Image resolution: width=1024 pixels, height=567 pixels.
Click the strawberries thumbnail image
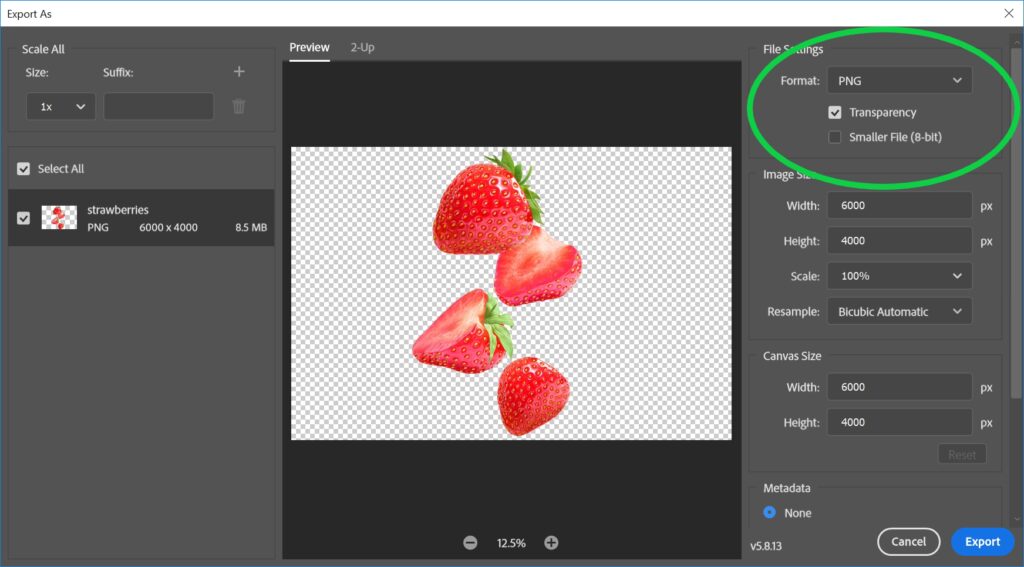[x=59, y=218]
